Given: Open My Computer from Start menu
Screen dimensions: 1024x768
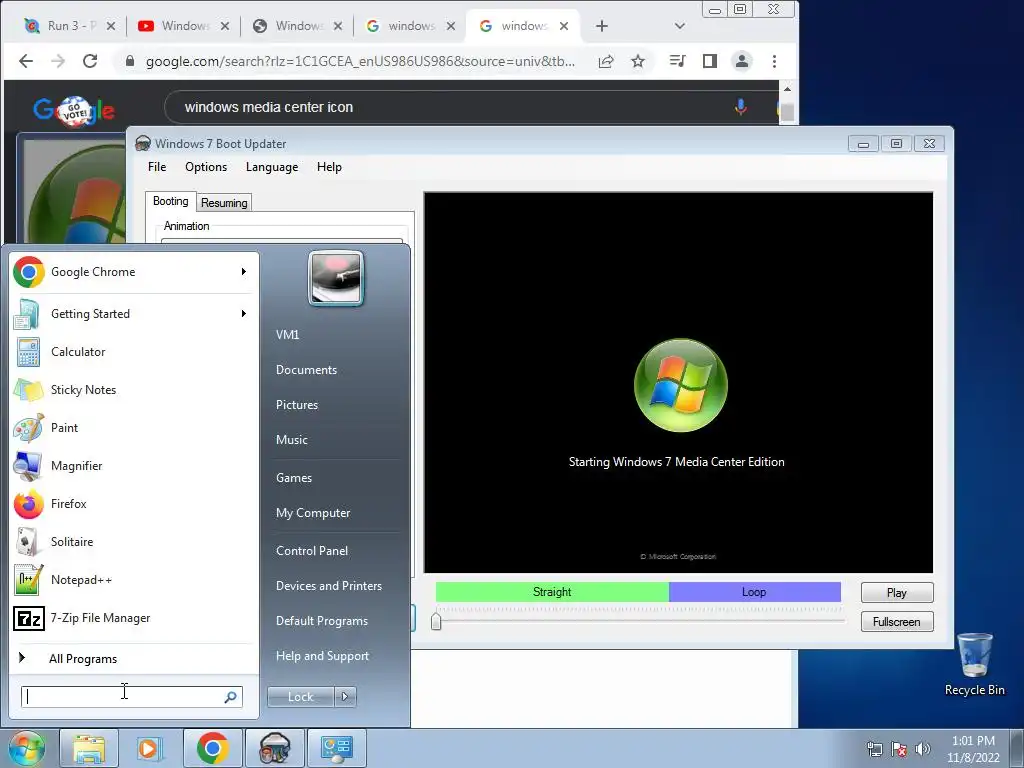Looking at the screenshot, I should [x=313, y=513].
